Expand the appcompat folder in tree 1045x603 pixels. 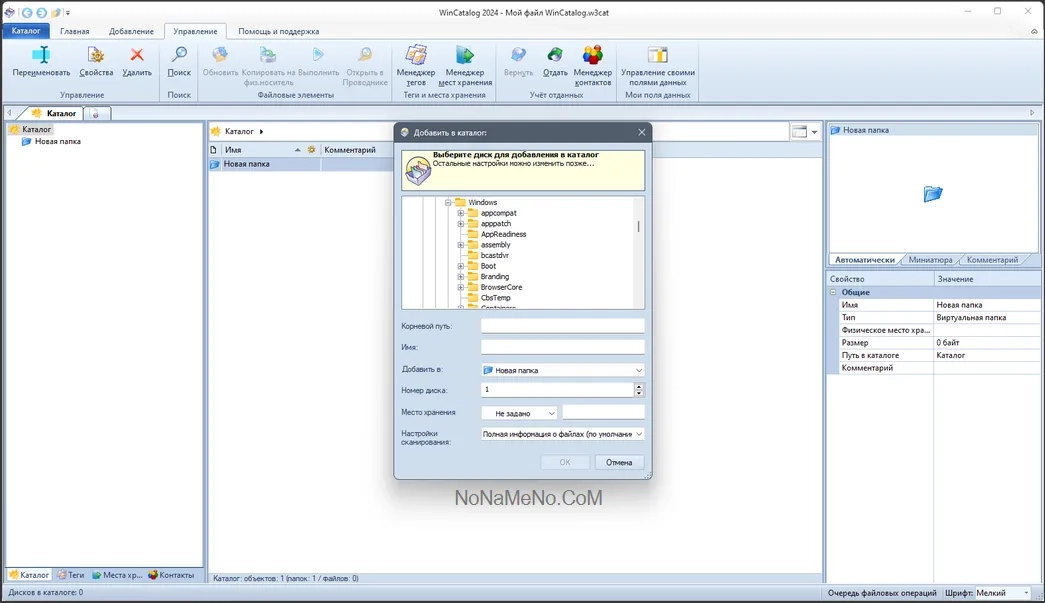461,213
